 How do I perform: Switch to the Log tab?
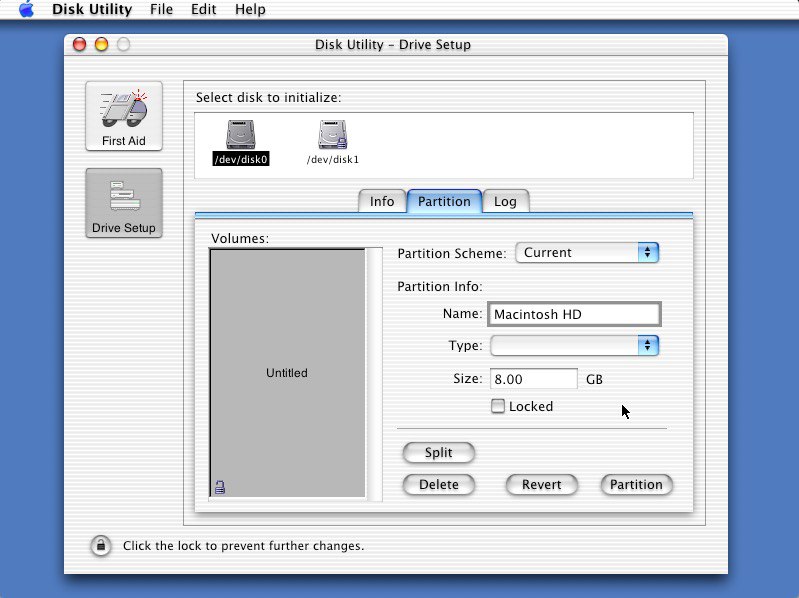tap(505, 201)
